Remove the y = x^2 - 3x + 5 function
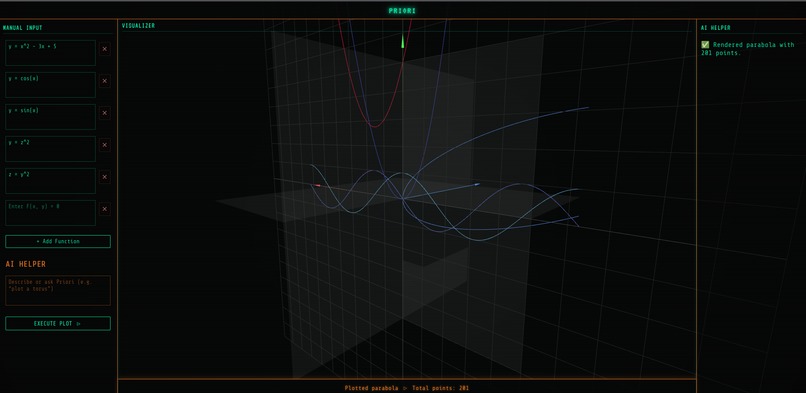The height and width of the screenshot is (393, 806). pyautogui.click(x=105, y=49)
